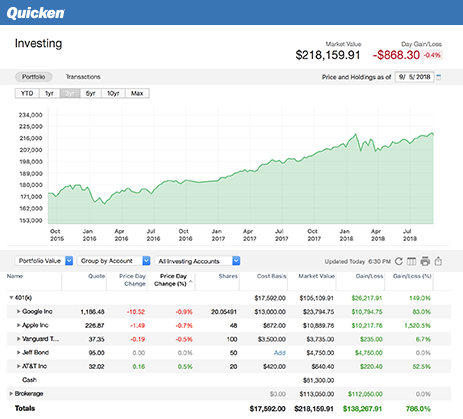
Task: Select the Max time range
Action: point(137,93)
